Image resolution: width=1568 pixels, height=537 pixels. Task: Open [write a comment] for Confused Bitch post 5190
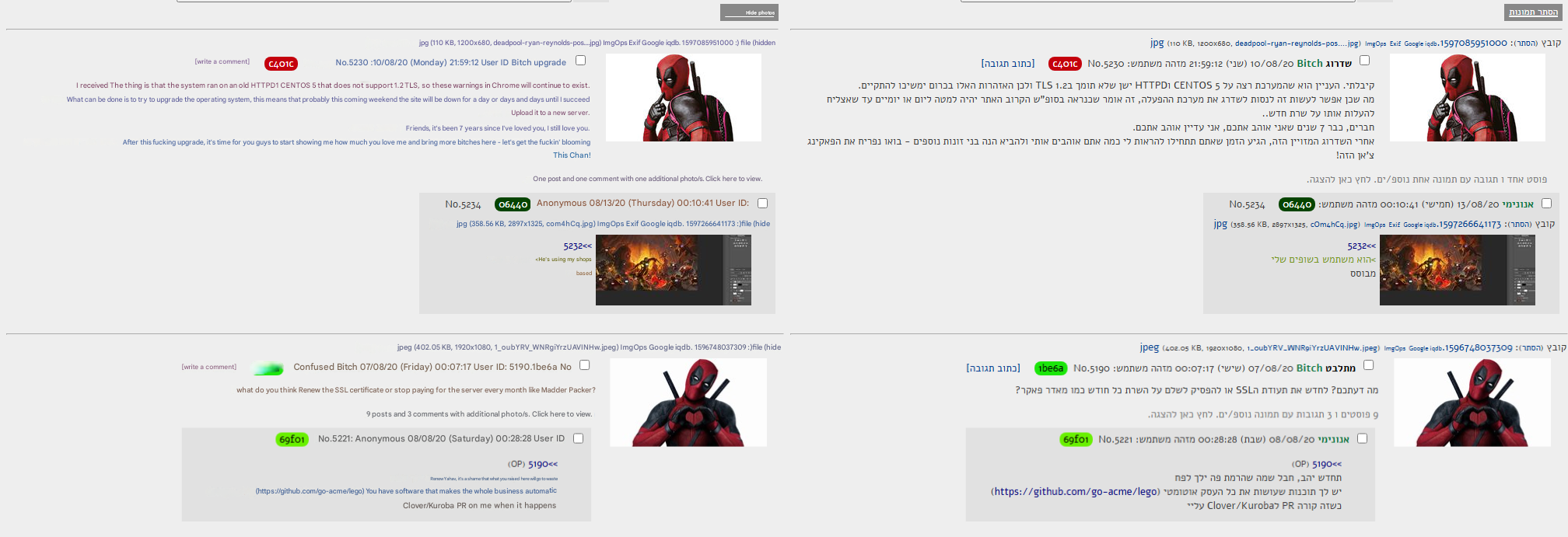tap(209, 367)
